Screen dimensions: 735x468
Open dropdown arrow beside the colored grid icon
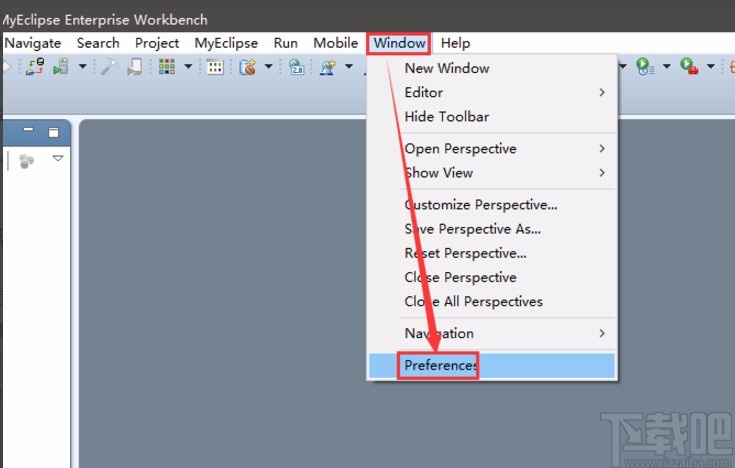(x=188, y=67)
